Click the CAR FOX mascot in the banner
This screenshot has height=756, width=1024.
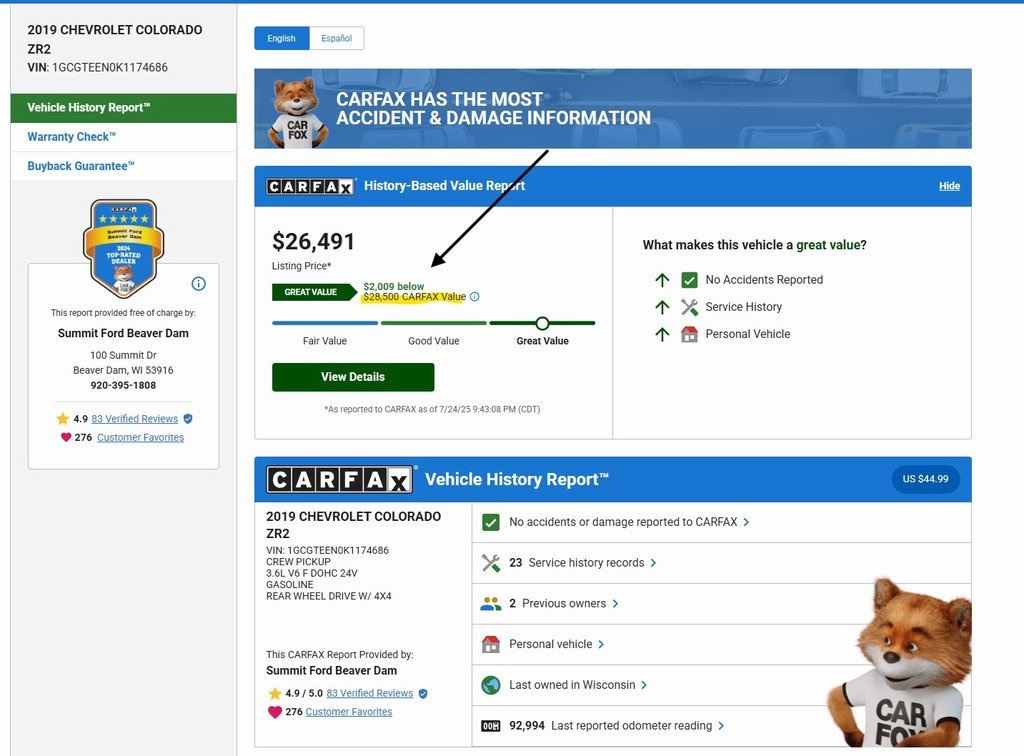[x=298, y=112]
